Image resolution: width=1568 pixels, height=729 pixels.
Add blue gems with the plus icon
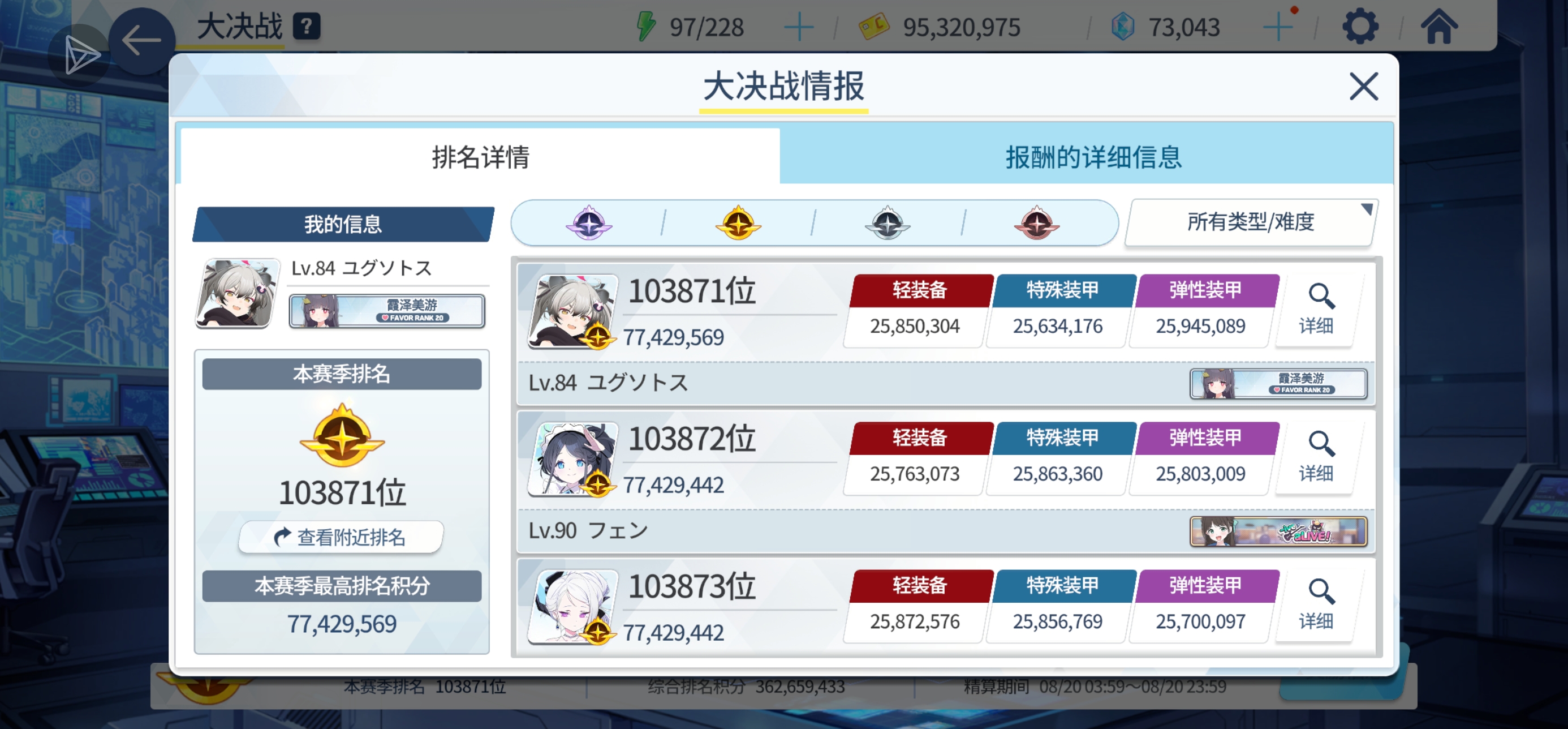click(x=1278, y=28)
